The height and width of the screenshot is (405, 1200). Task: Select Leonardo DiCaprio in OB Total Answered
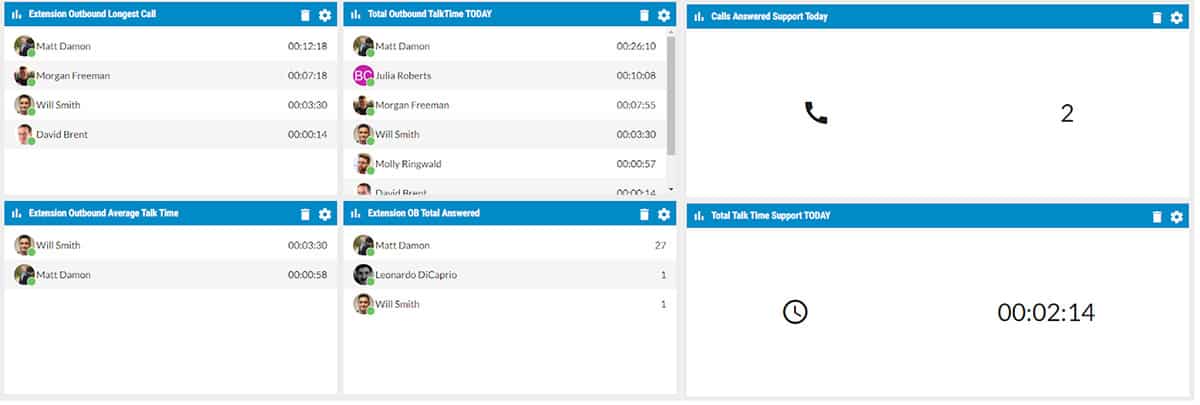(415, 275)
